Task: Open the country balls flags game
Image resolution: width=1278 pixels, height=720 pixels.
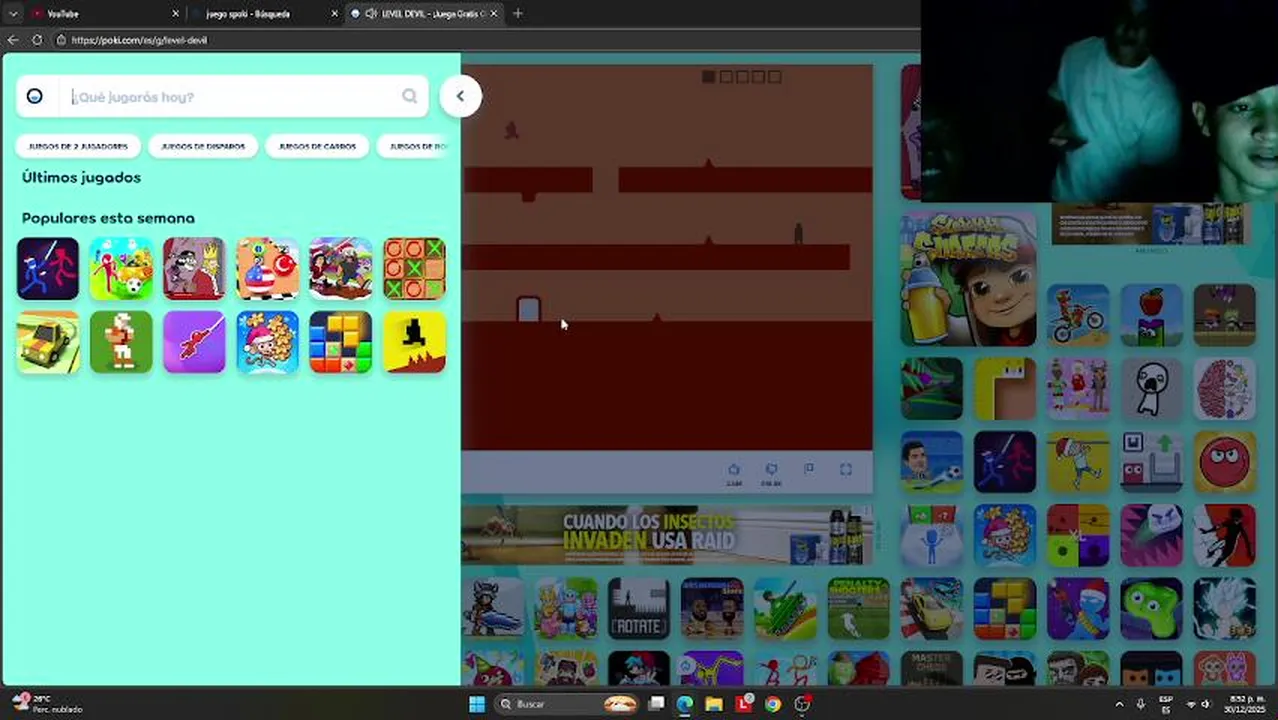Action: (x=267, y=269)
